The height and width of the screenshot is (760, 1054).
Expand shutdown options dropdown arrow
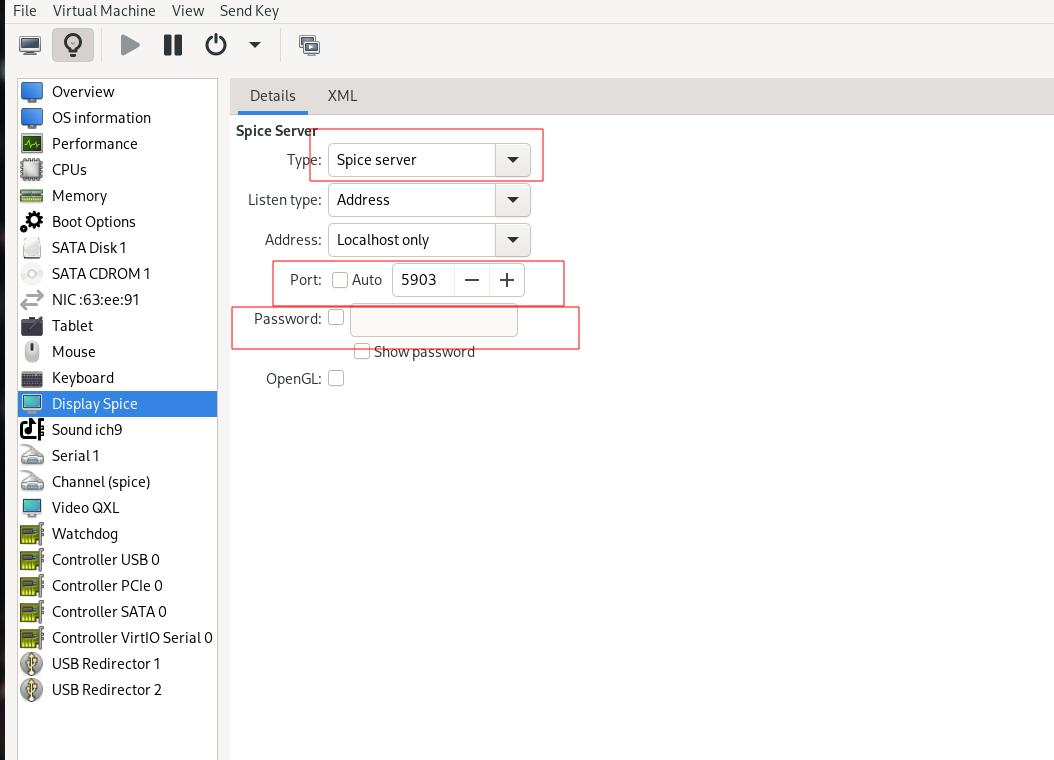coord(255,45)
